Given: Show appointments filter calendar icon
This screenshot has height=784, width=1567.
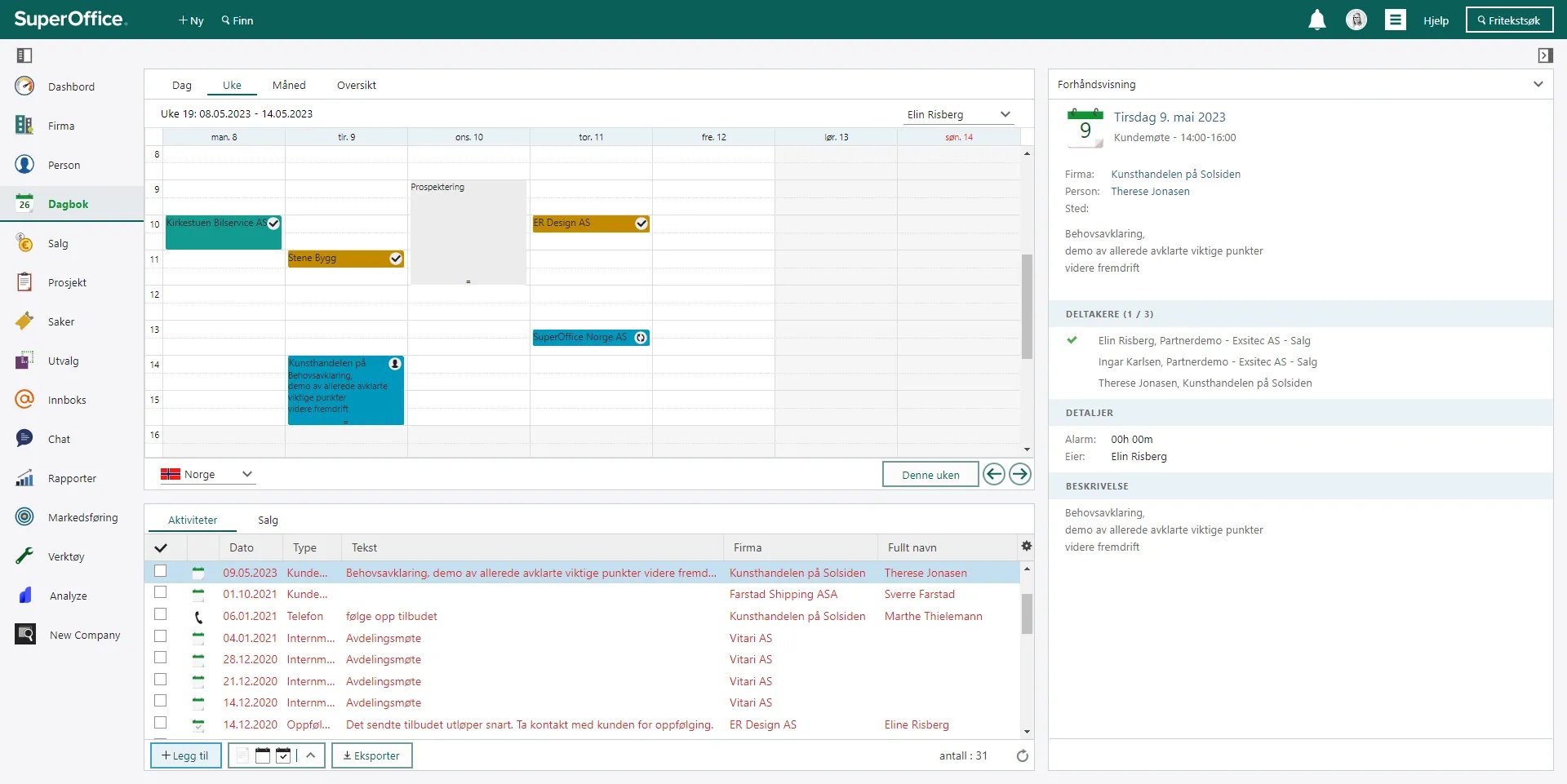Looking at the screenshot, I should click(x=262, y=755).
